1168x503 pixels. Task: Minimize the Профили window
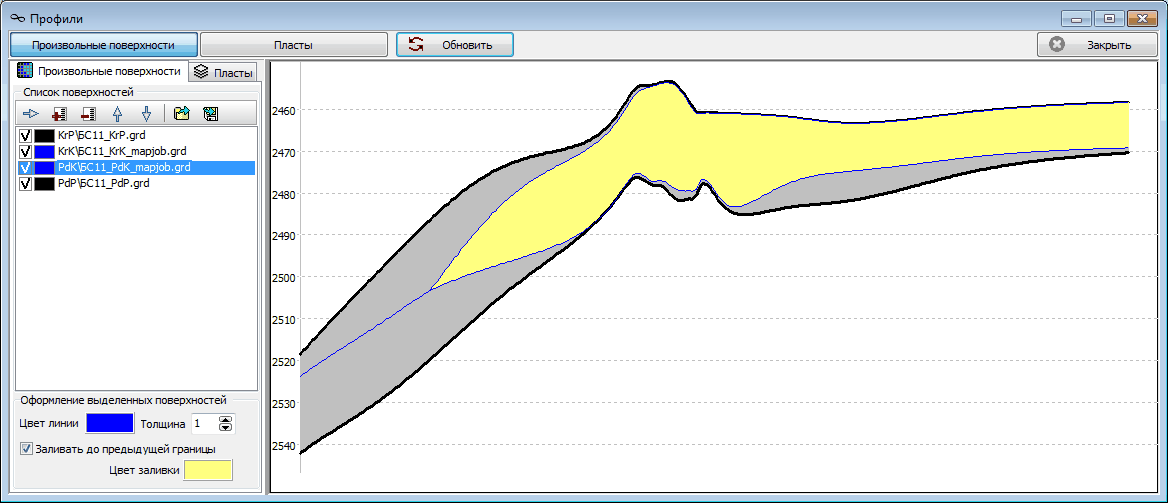click(1078, 18)
